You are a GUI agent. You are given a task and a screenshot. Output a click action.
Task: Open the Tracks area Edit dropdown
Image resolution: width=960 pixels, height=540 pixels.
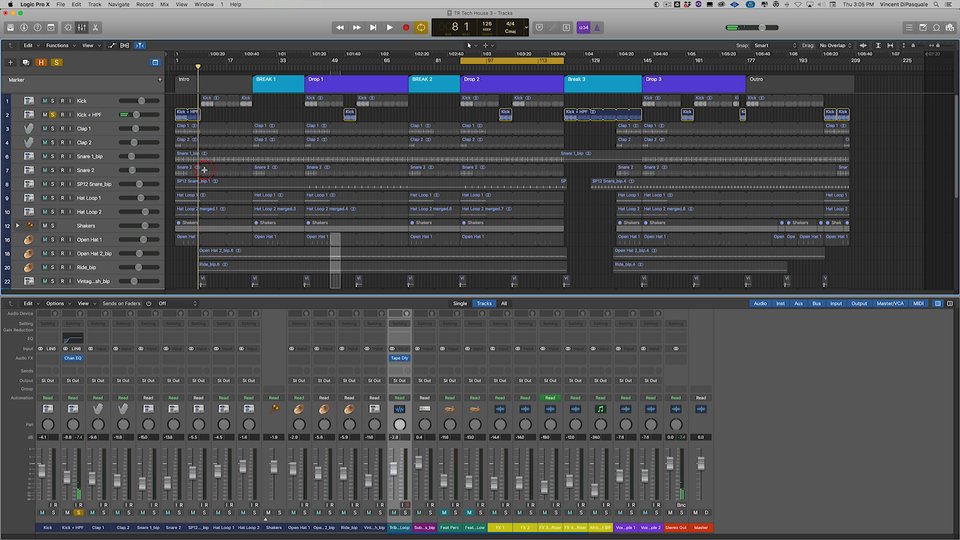pos(31,45)
